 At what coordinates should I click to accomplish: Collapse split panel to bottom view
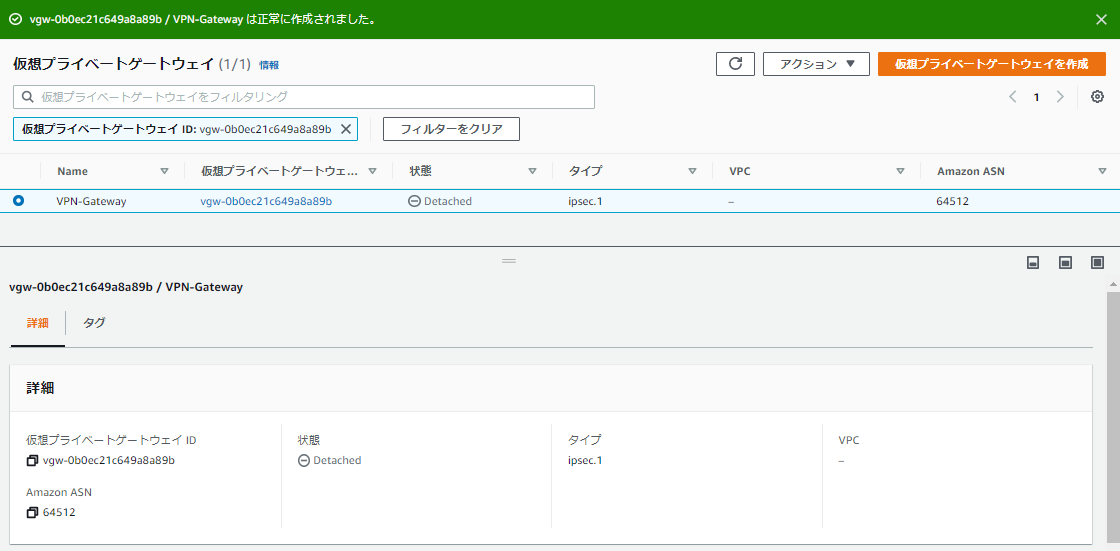[x=1033, y=262]
